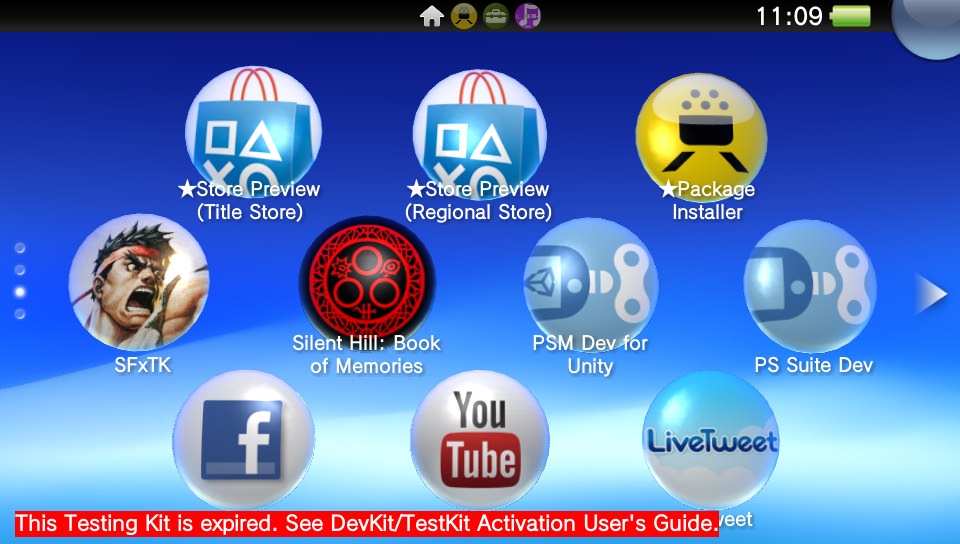The width and height of the screenshot is (960, 544).
Task: Tap the 'PS Suite Dev' label
Action: [813, 365]
